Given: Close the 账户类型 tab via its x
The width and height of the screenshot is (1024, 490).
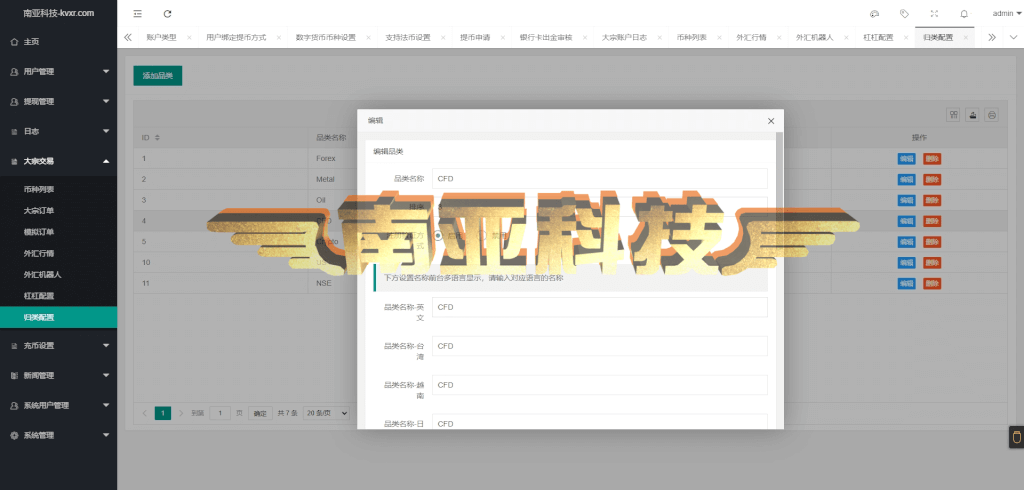Looking at the screenshot, I should 189,38.
